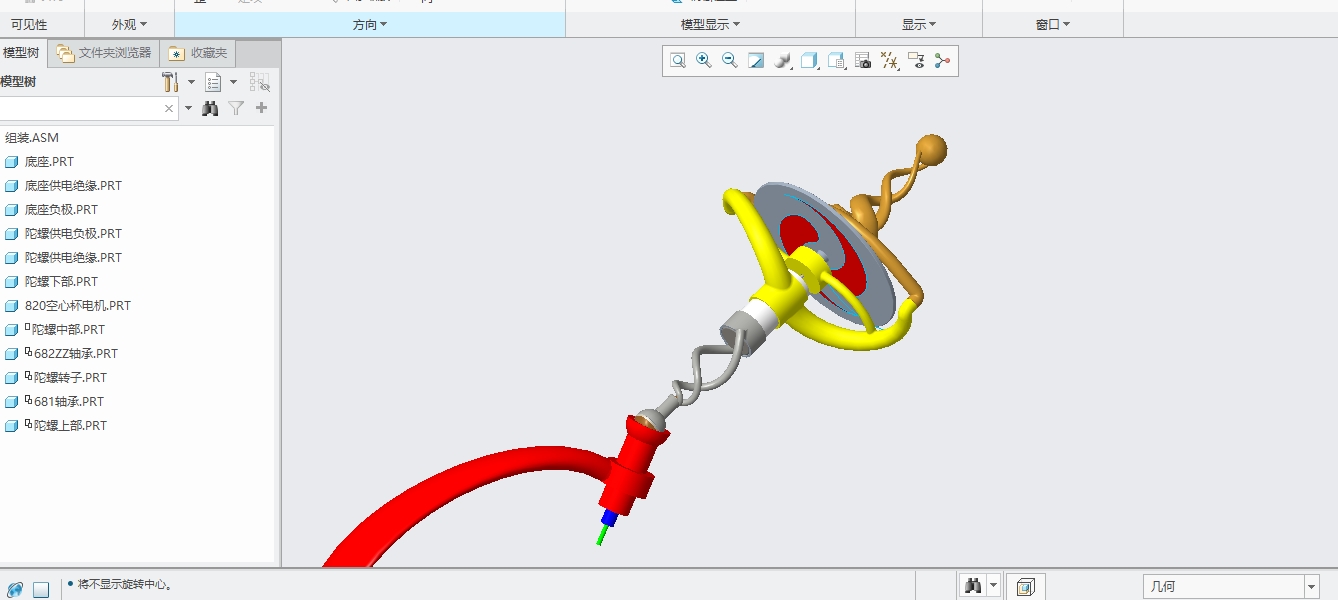1338x600 pixels.
Task: Click the greyed tree visibility hide icon
Action: click(260, 82)
